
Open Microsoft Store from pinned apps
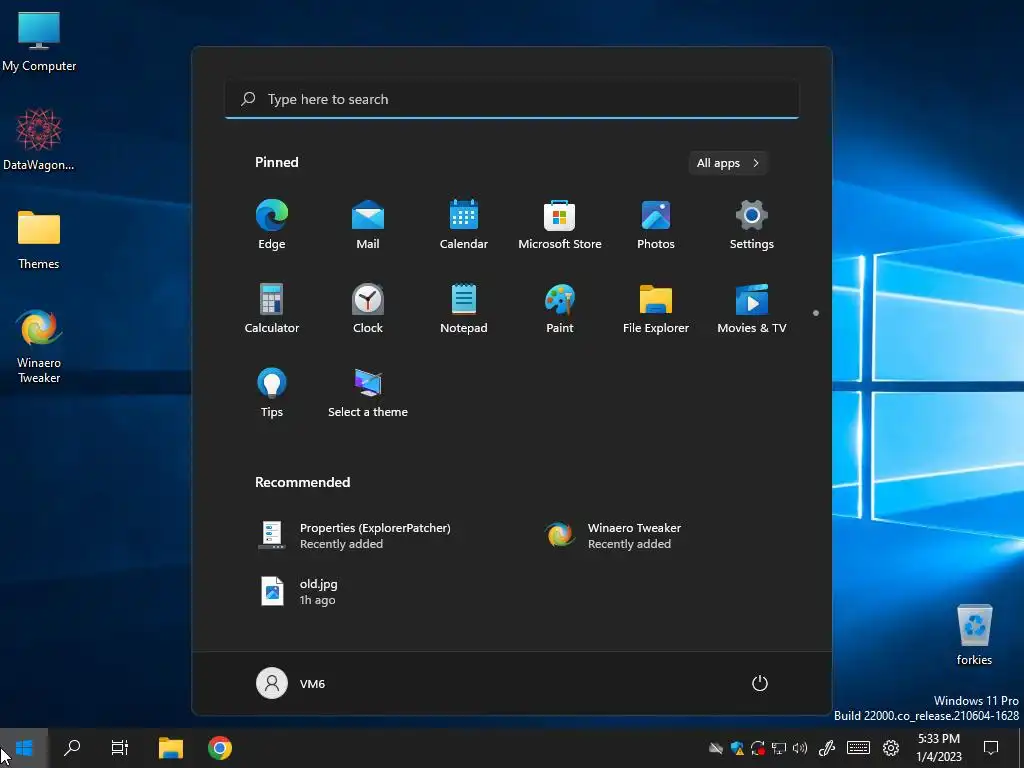click(560, 225)
